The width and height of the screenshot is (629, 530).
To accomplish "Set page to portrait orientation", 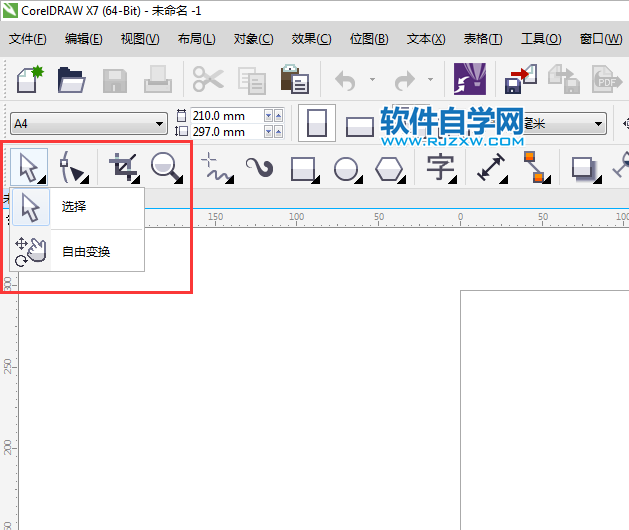I will [317, 123].
